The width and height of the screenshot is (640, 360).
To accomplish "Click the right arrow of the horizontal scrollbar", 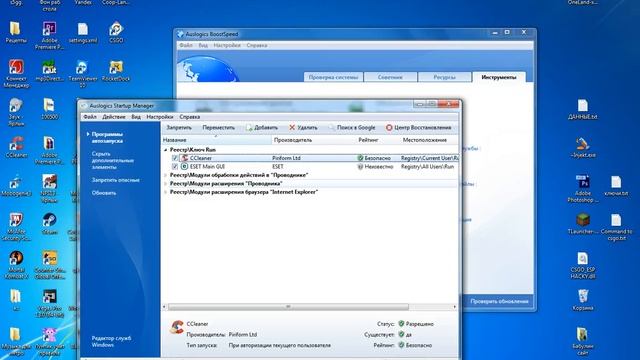I will pos(455,307).
